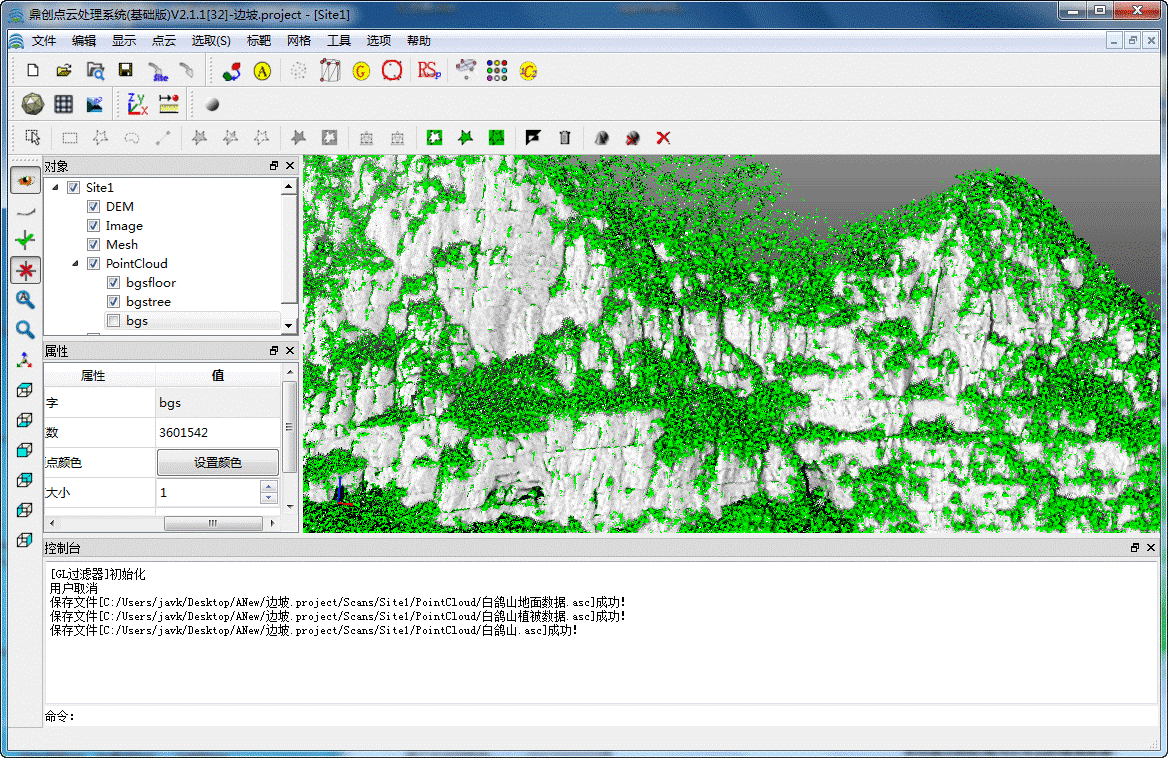Click the red RSp toolbar icon
This screenshot has width=1168, height=758.
(x=429, y=71)
